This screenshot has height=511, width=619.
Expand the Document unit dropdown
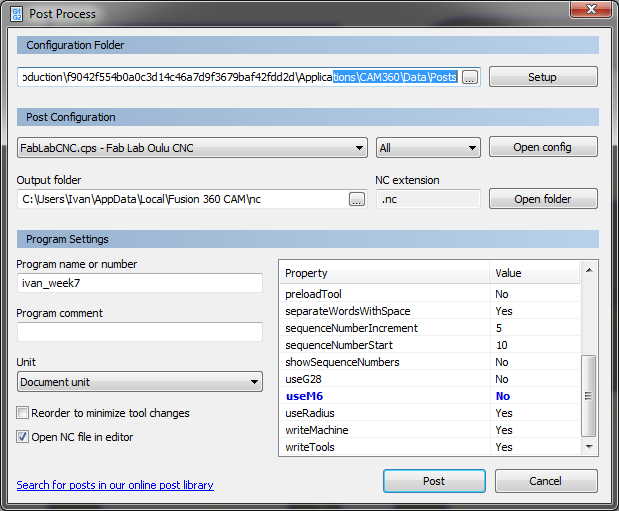pyautogui.click(x=140, y=381)
